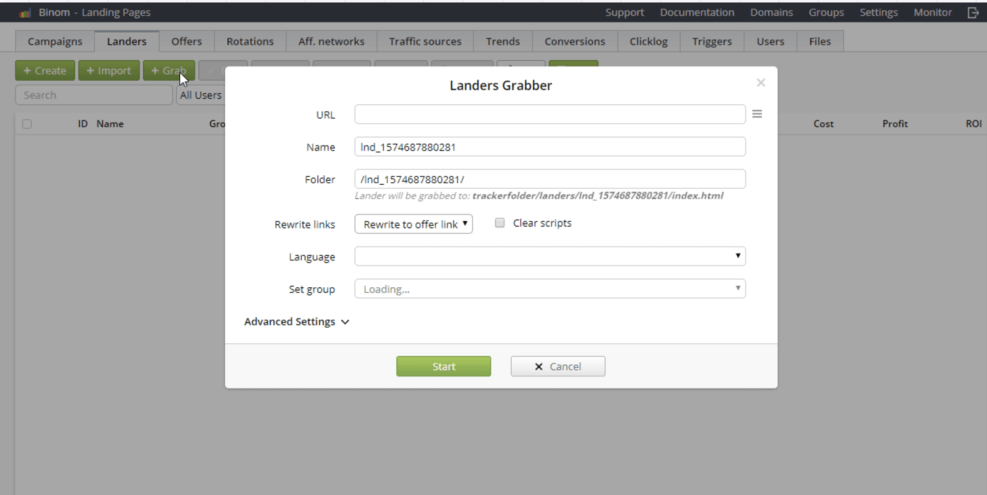Click the logout icon in top bar
Image resolution: width=987 pixels, height=495 pixels.
(x=972, y=13)
